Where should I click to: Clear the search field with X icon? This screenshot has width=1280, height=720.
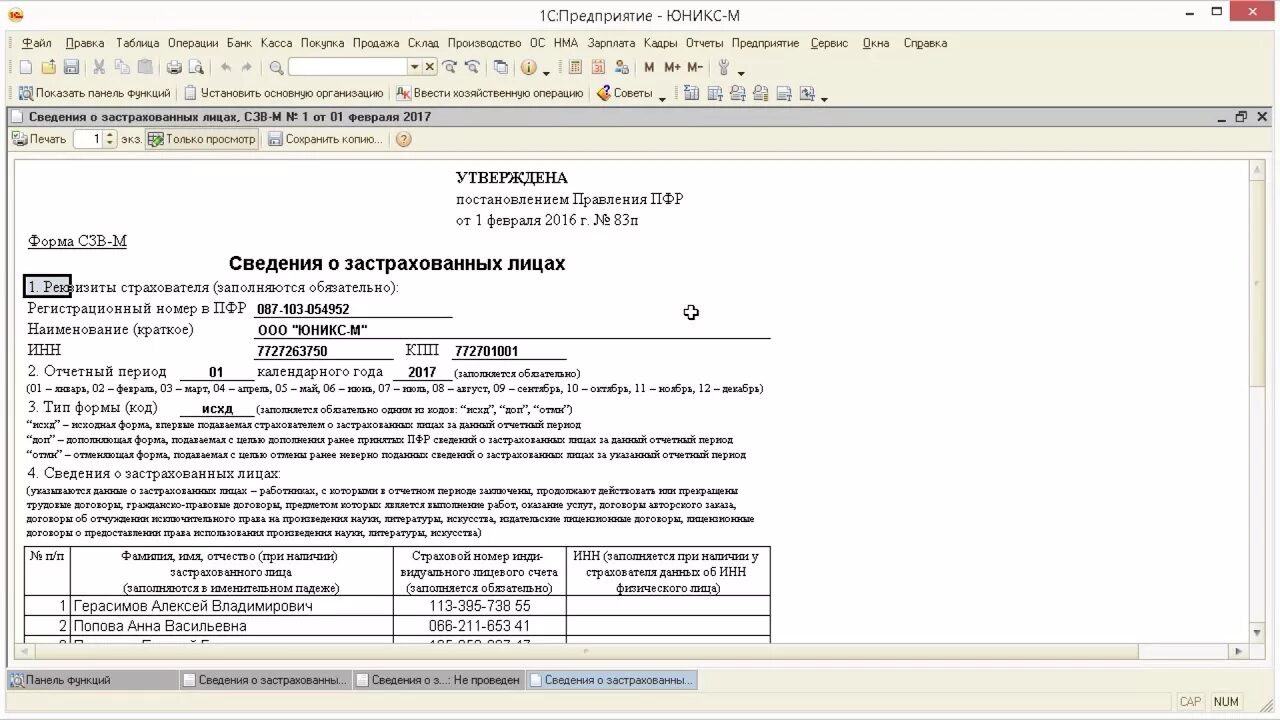point(430,67)
